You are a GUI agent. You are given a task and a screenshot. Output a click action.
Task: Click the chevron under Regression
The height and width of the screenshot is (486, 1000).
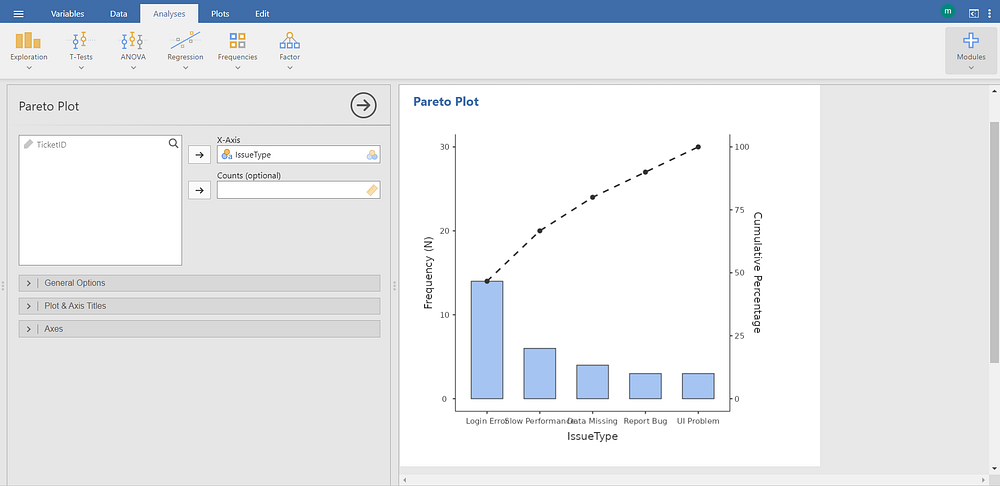pos(185,68)
